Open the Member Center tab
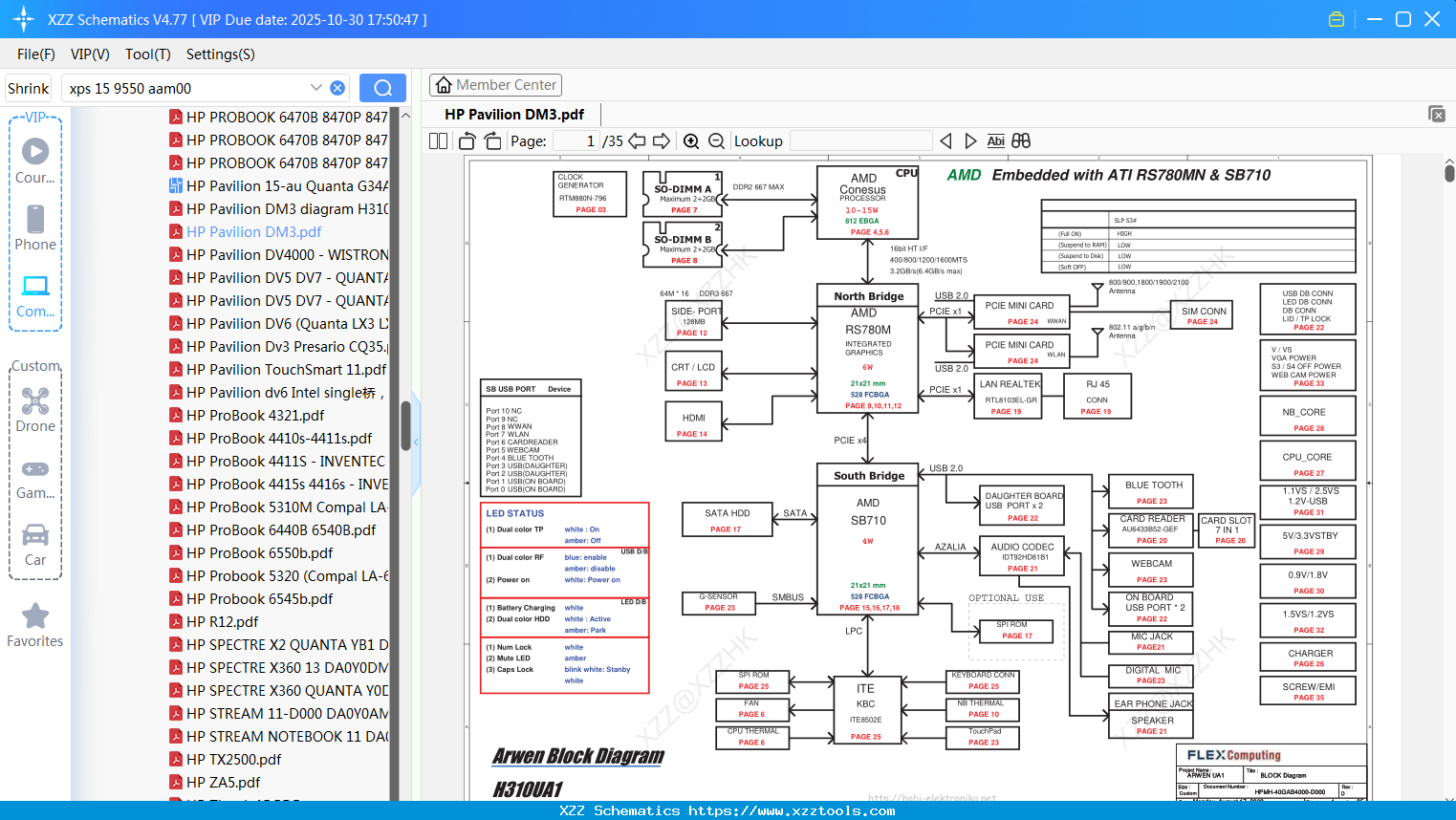Image resolution: width=1456 pixels, height=820 pixels. click(x=495, y=85)
